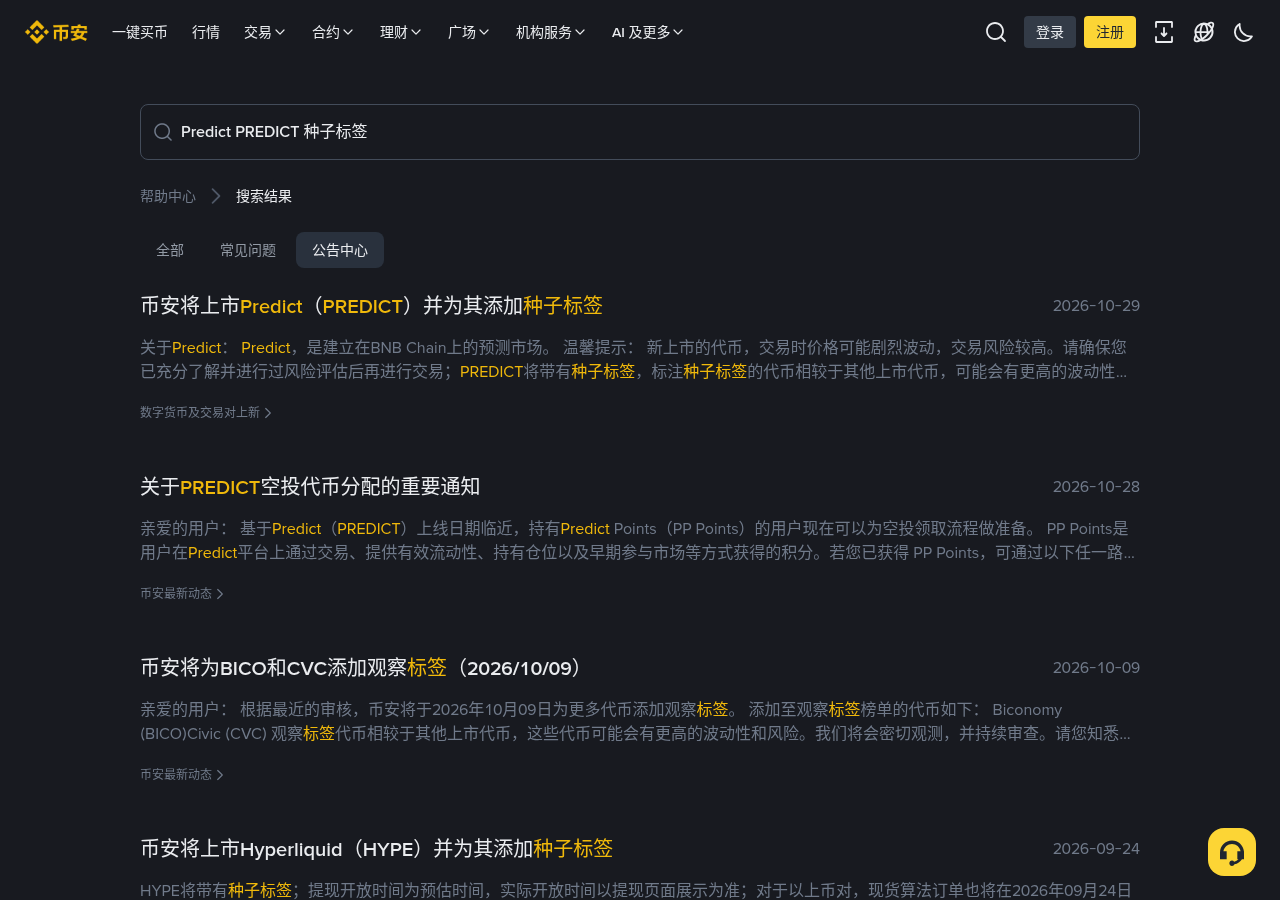Toggle the dark mode moon icon
Image resolution: width=1280 pixels, height=900 pixels.
tap(1244, 32)
